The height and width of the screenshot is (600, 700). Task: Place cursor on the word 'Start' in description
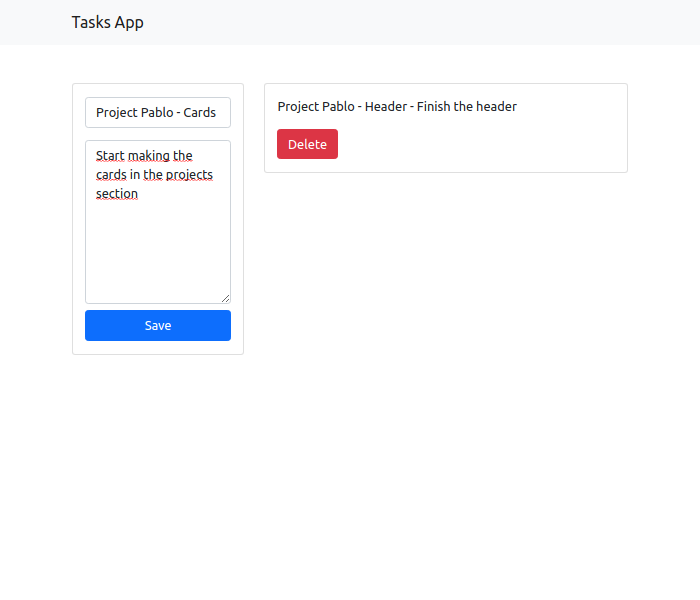[x=110, y=155]
